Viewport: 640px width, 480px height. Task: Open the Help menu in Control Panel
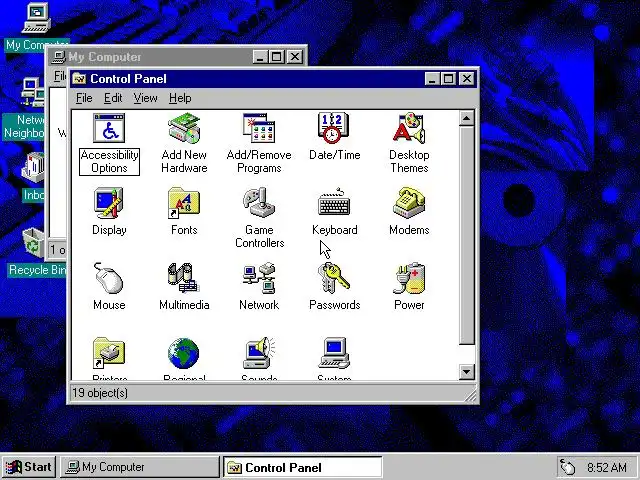pyautogui.click(x=180, y=98)
